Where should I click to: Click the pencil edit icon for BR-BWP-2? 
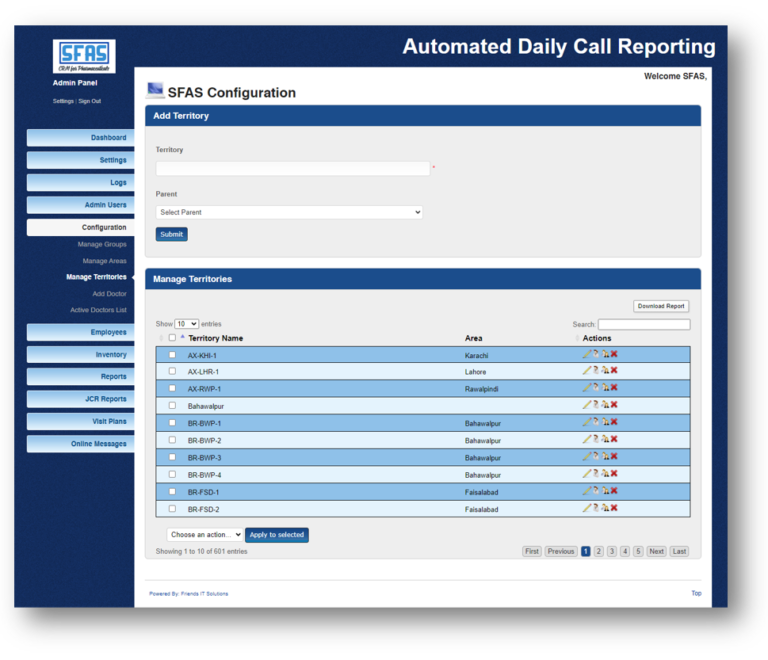pyautogui.click(x=587, y=439)
